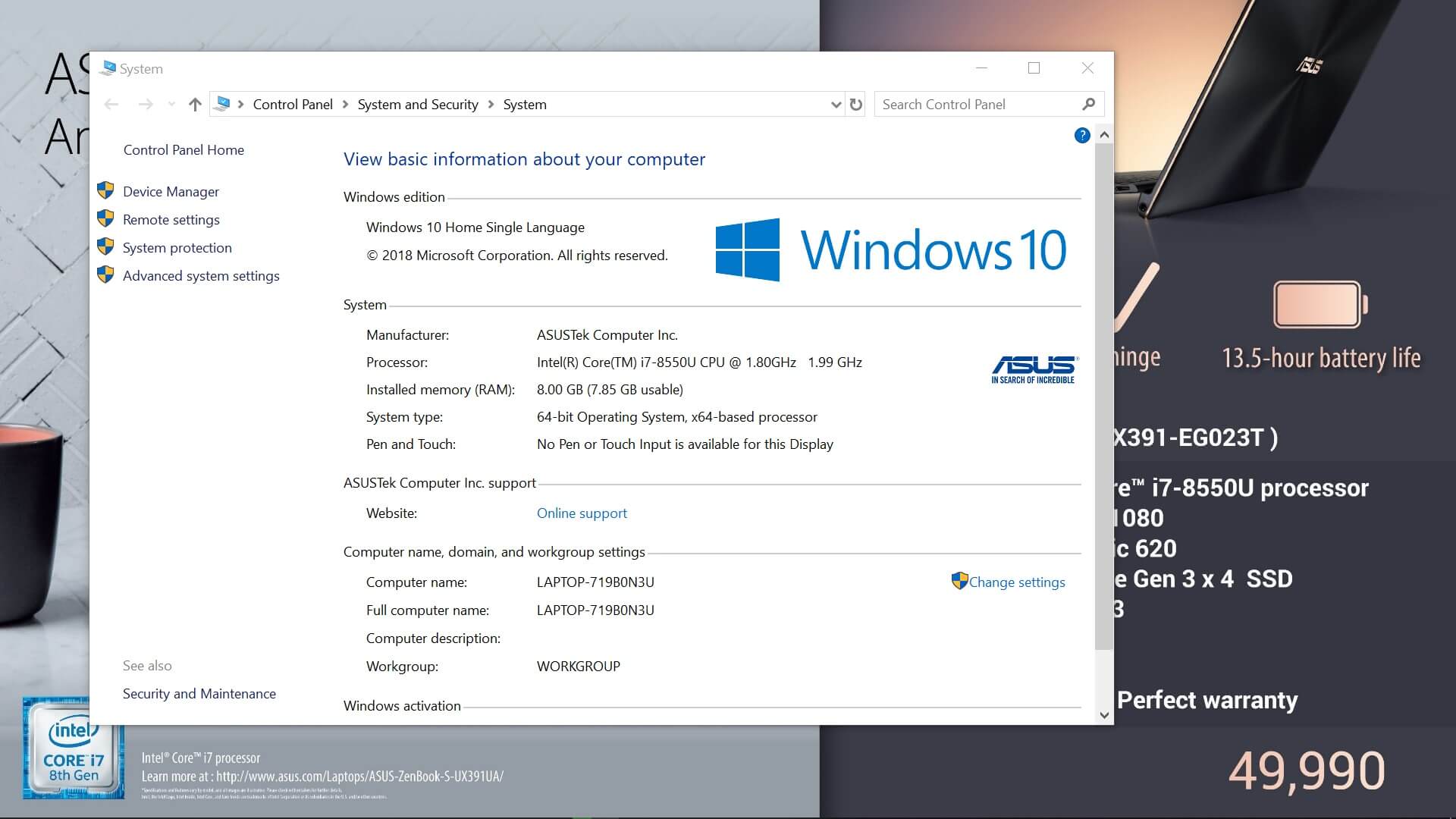Open Online support website link
1456x819 pixels.
[x=582, y=513]
